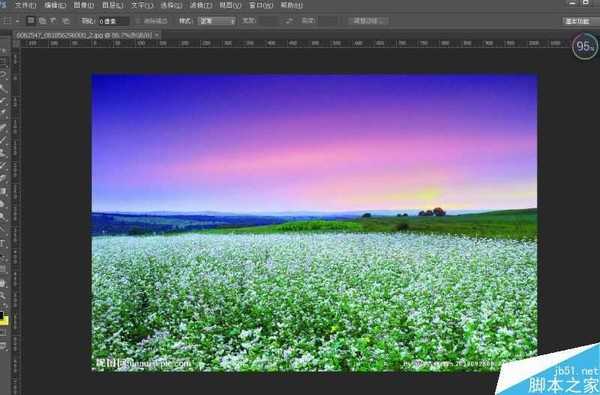The height and width of the screenshot is (395, 600).
Task: Toggle the anti-alias checkbox
Action: (139, 21)
